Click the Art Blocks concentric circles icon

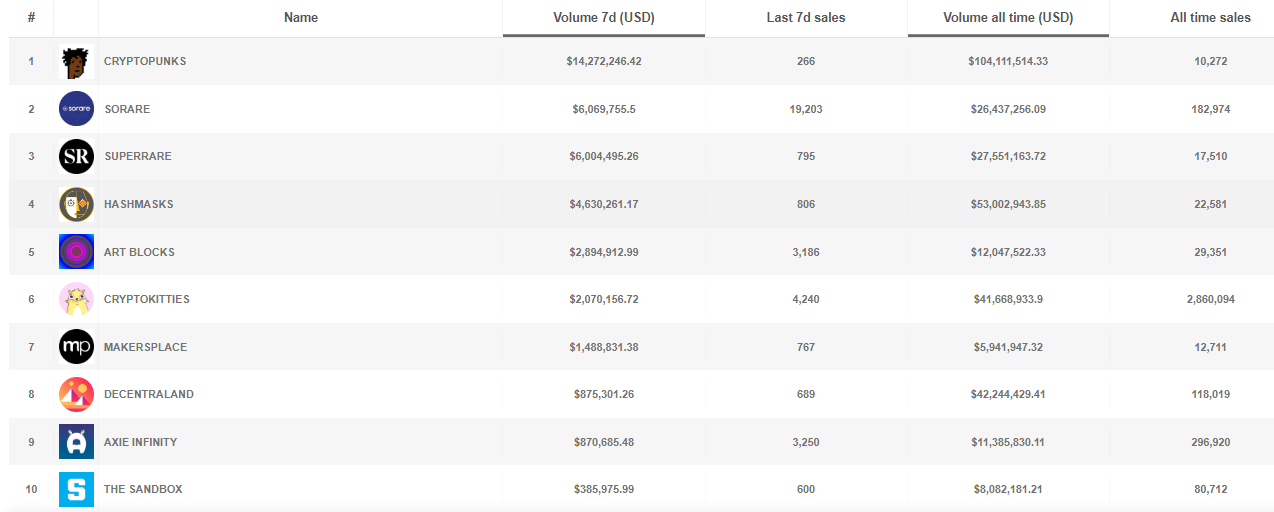[x=76, y=252]
